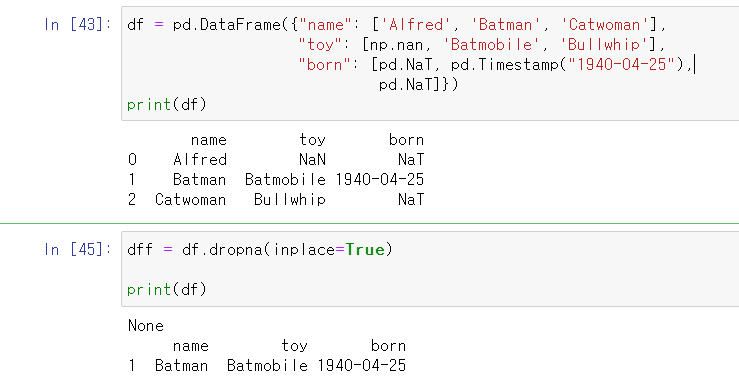Click the second code cell with dropna

pyautogui.click(x=430, y=269)
